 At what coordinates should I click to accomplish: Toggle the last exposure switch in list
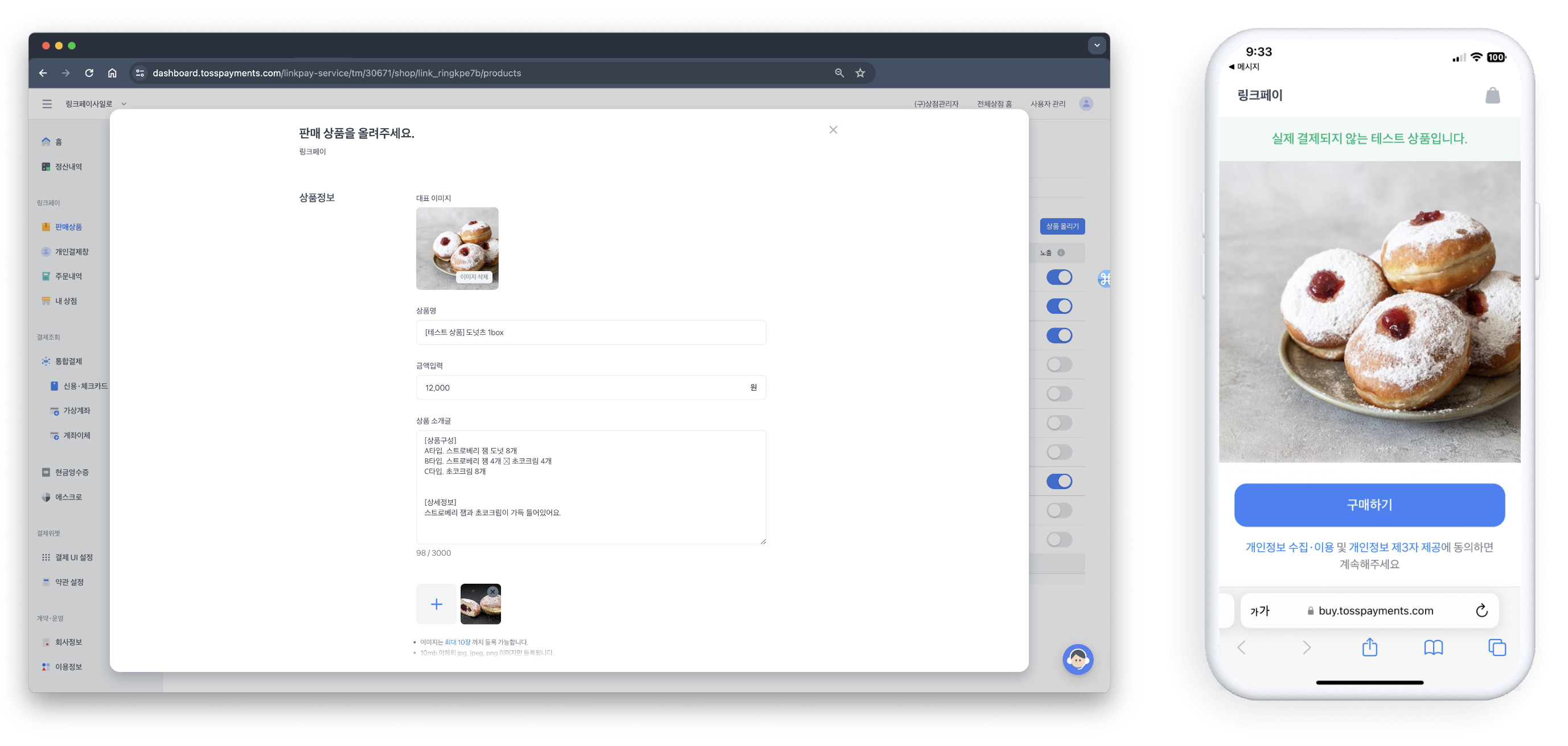[x=1058, y=539]
